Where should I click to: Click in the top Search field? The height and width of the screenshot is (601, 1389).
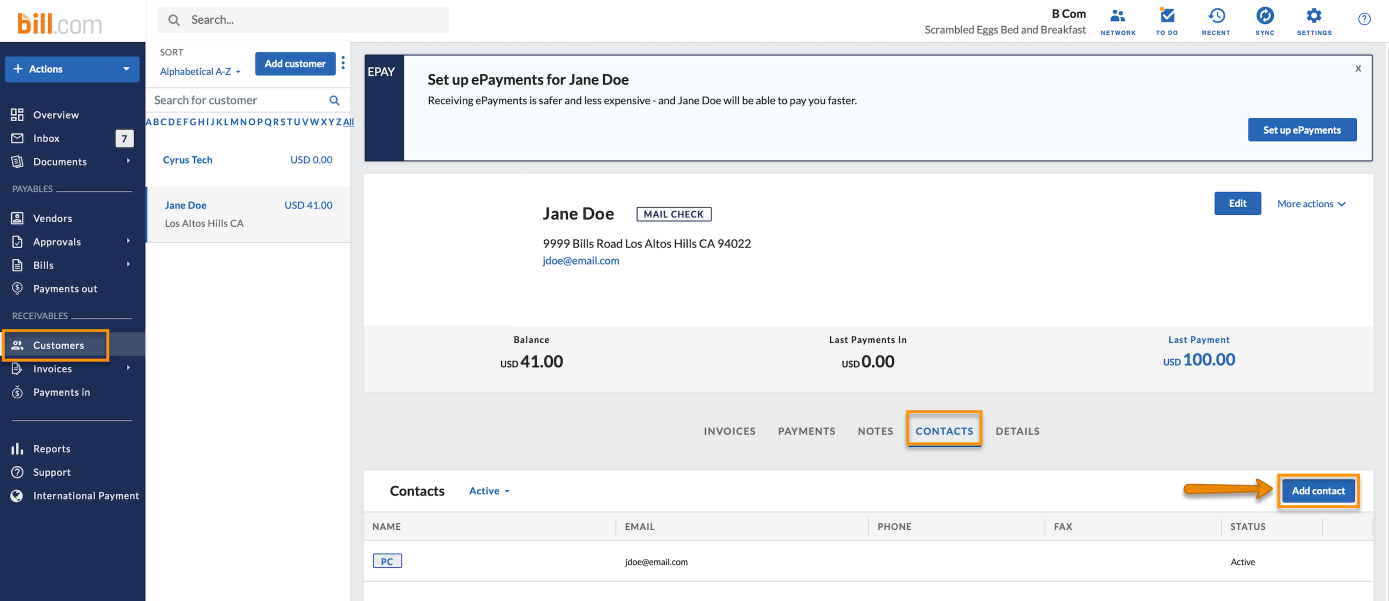(x=304, y=20)
